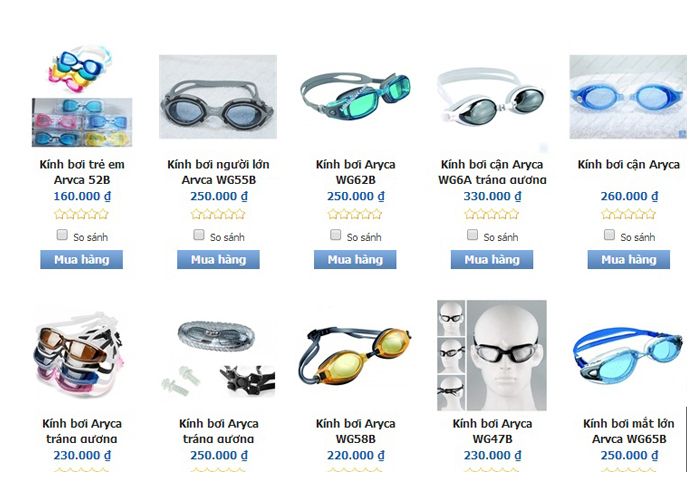Open the yellow-lens WG58B goggles thumbnail

(x=355, y=356)
